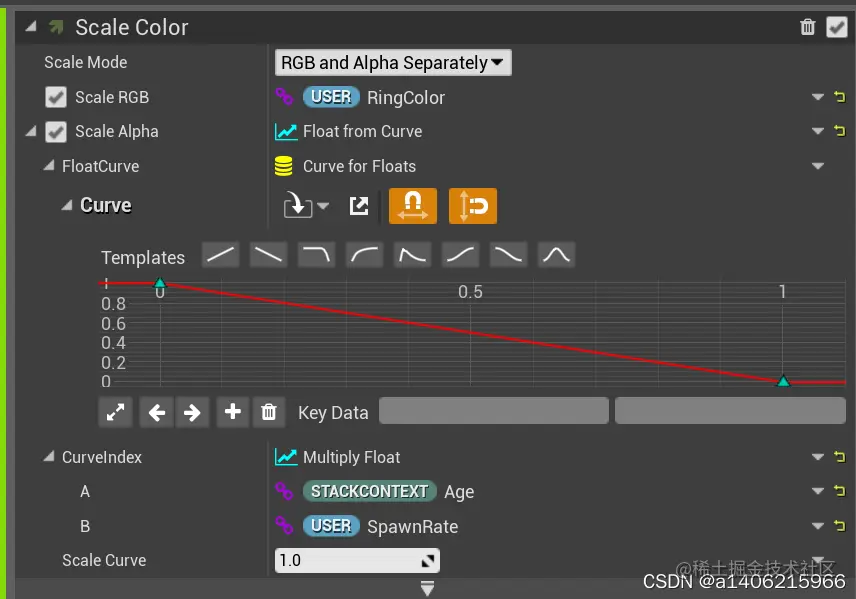The image size is (856, 599).
Task: Open curve in external editor icon
Action: [359, 206]
